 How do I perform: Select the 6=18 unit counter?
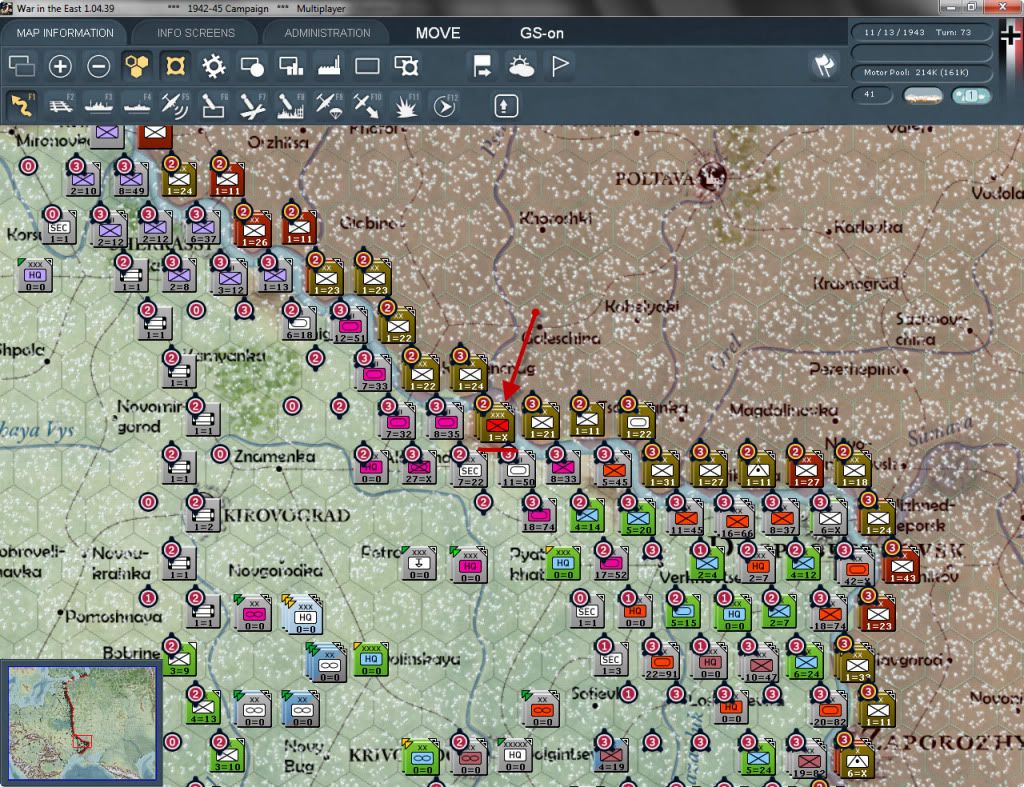click(x=301, y=325)
